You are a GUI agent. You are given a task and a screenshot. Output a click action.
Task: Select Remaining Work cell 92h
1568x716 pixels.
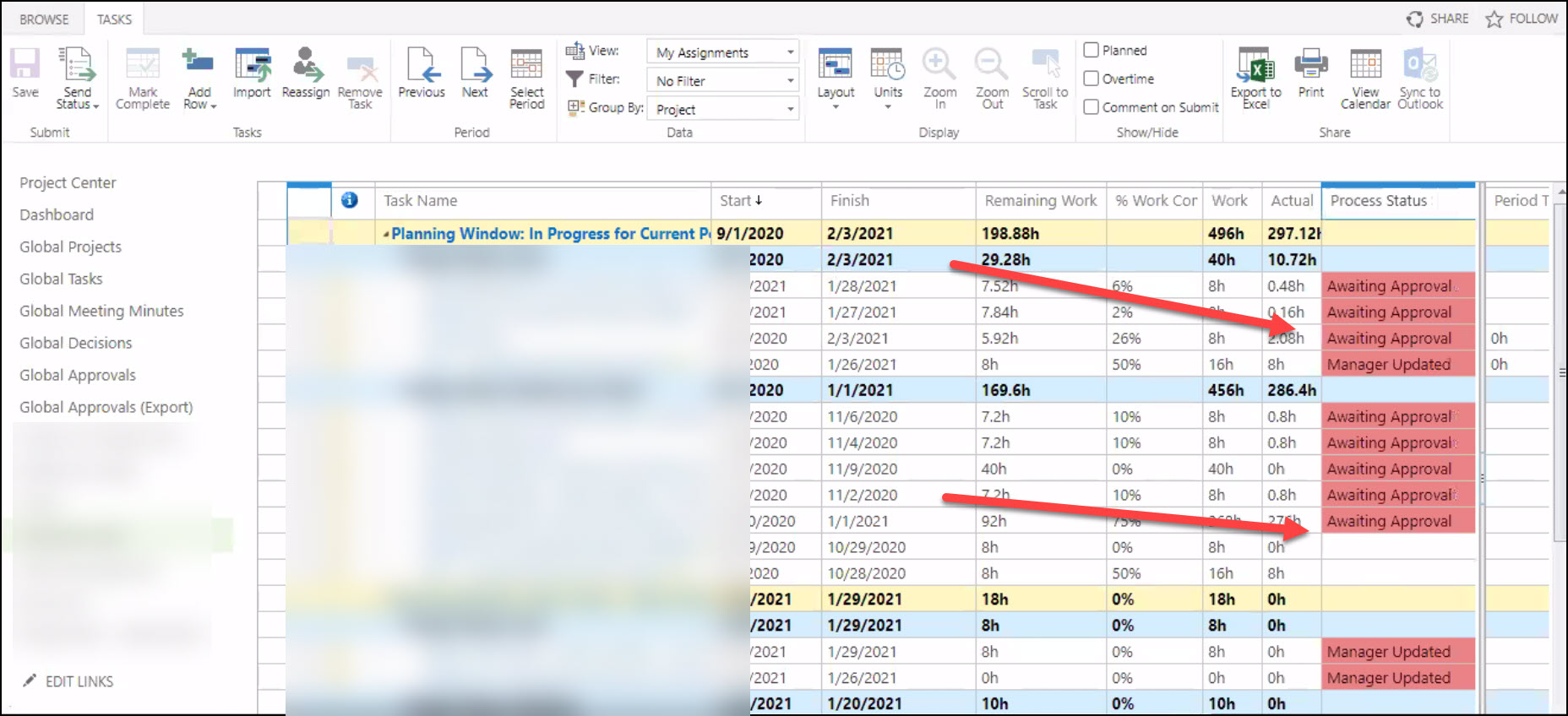[1041, 521]
